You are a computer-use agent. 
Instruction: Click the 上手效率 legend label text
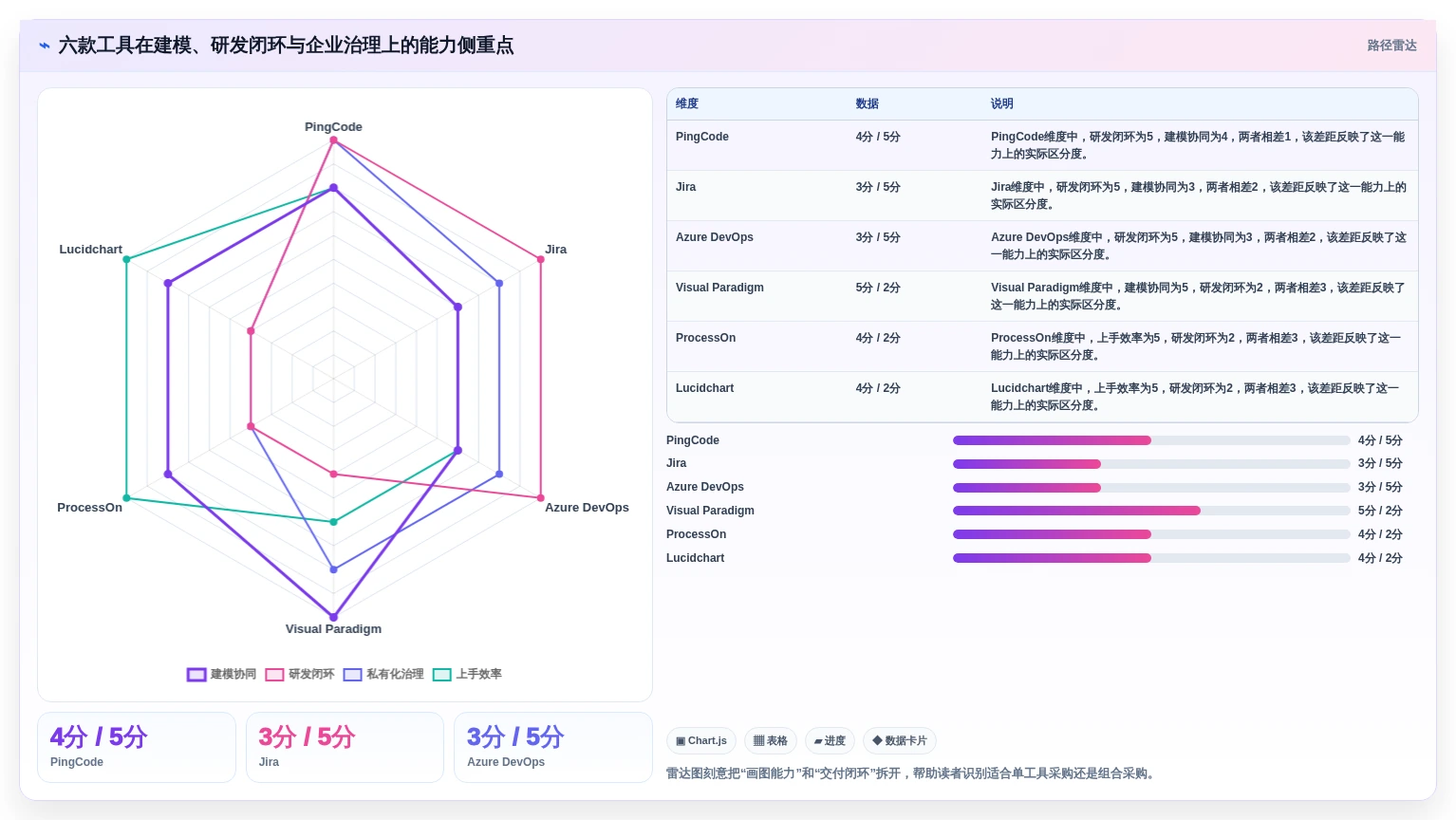click(x=478, y=674)
